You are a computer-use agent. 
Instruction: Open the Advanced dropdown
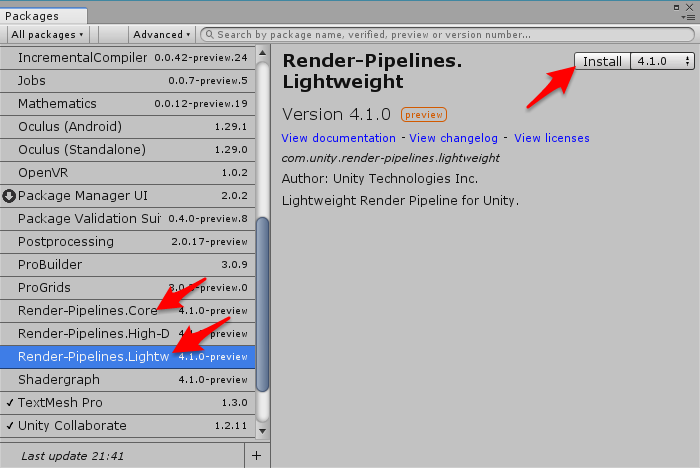coord(161,34)
